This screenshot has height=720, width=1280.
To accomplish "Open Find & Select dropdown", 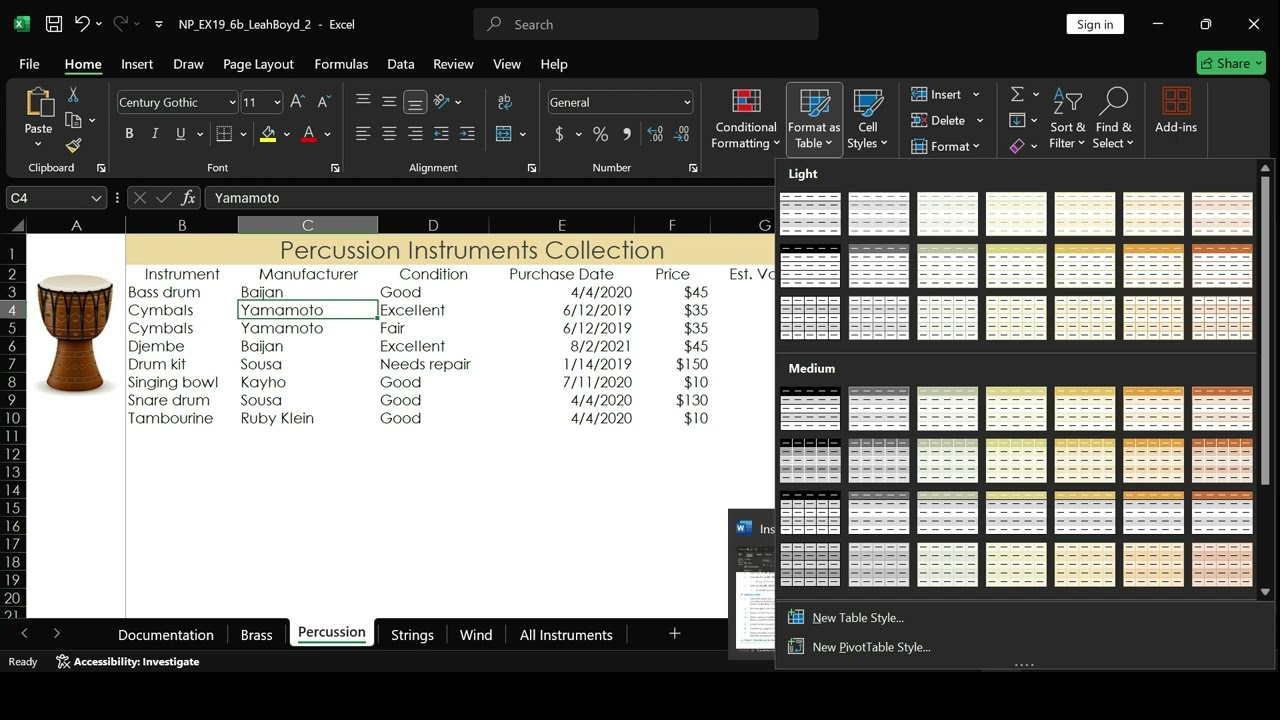I will 1113,118.
